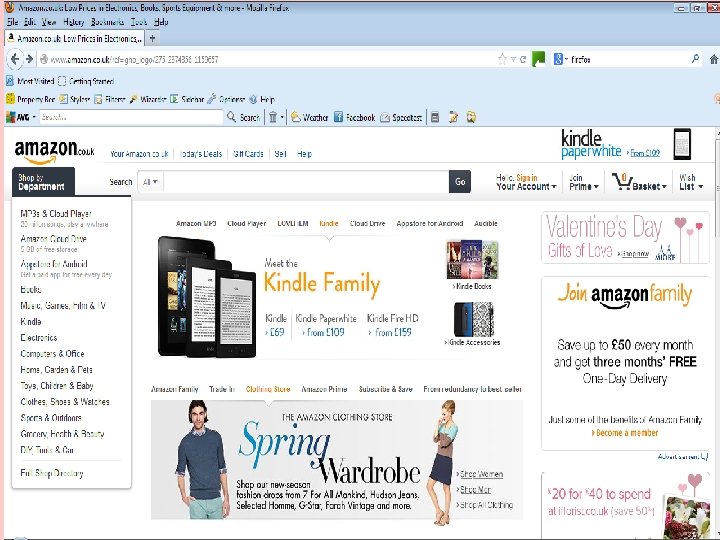Open Speedtest from the AVG toolbar

[401, 117]
